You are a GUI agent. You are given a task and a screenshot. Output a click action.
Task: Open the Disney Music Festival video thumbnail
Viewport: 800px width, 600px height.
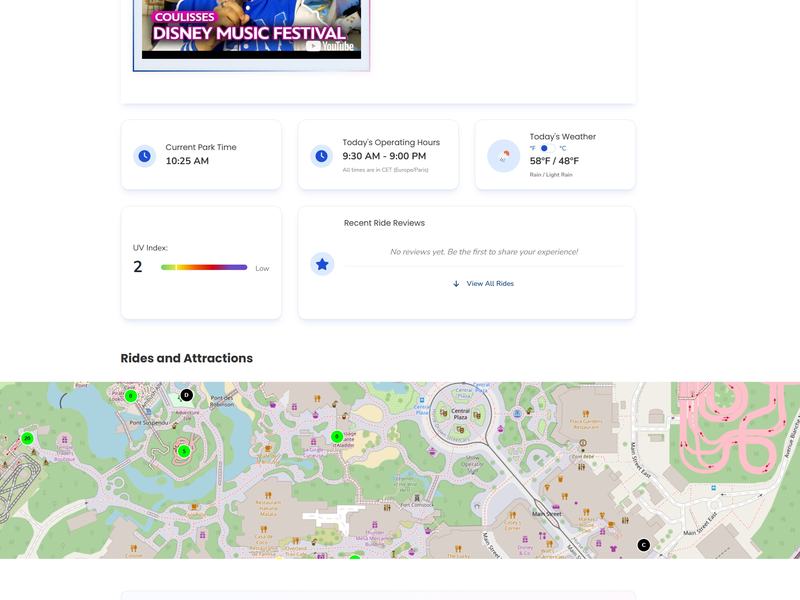coord(250,30)
